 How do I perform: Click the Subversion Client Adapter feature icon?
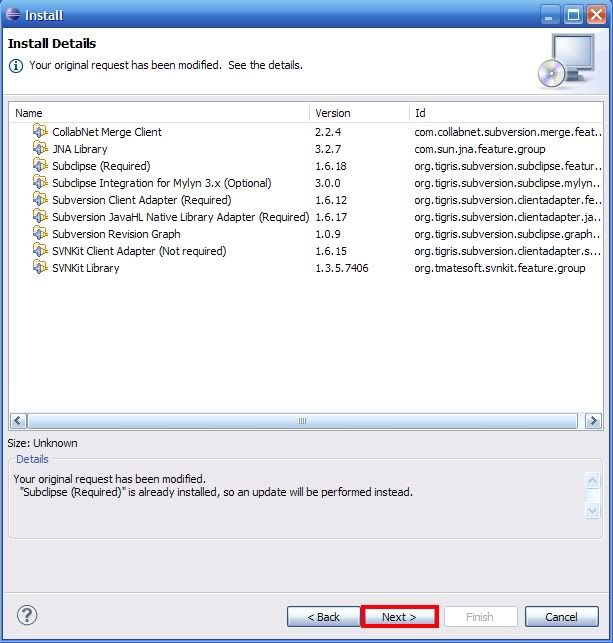(40, 200)
